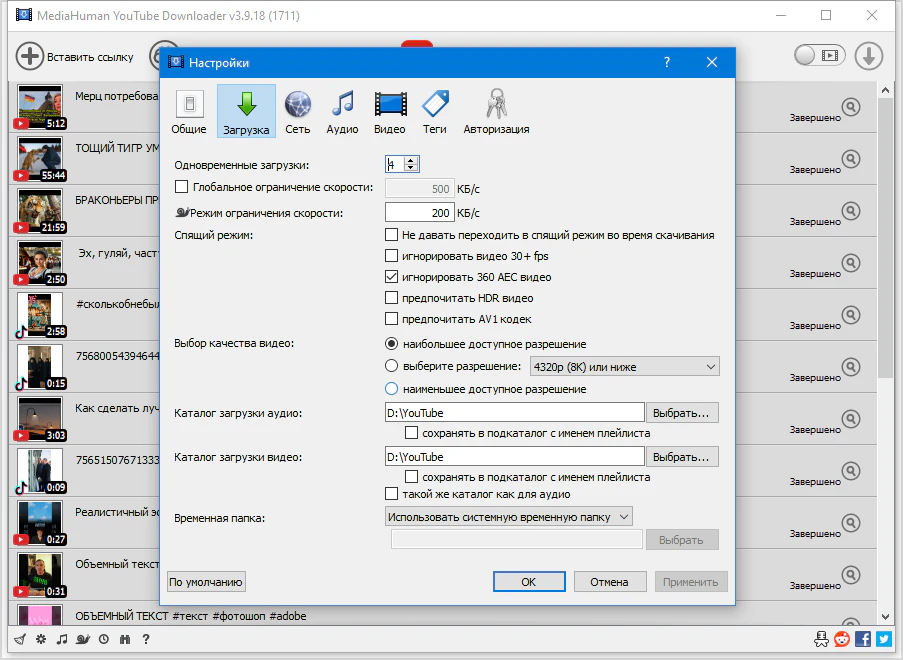Click the audio folder path field
Image resolution: width=903 pixels, height=660 pixels.
pos(514,412)
